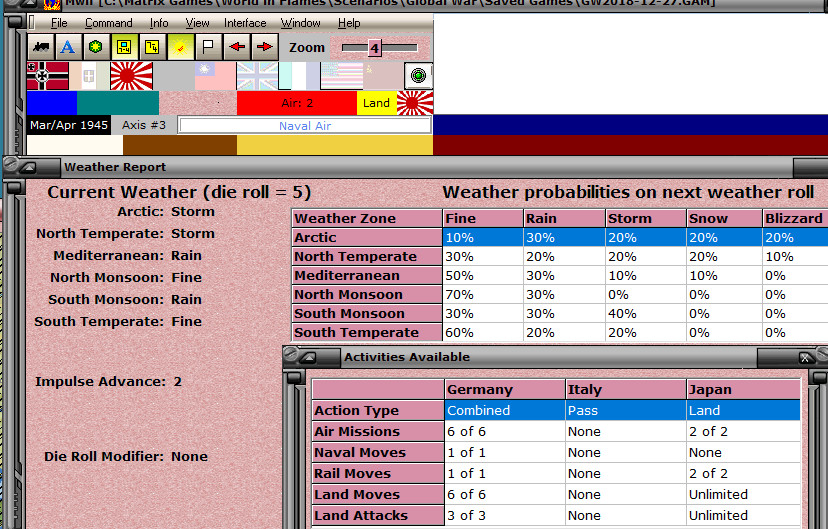The width and height of the screenshot is (828, 529).
Task: Select the Japanese rising sun flag in flags row
Action: click(131, 75)
